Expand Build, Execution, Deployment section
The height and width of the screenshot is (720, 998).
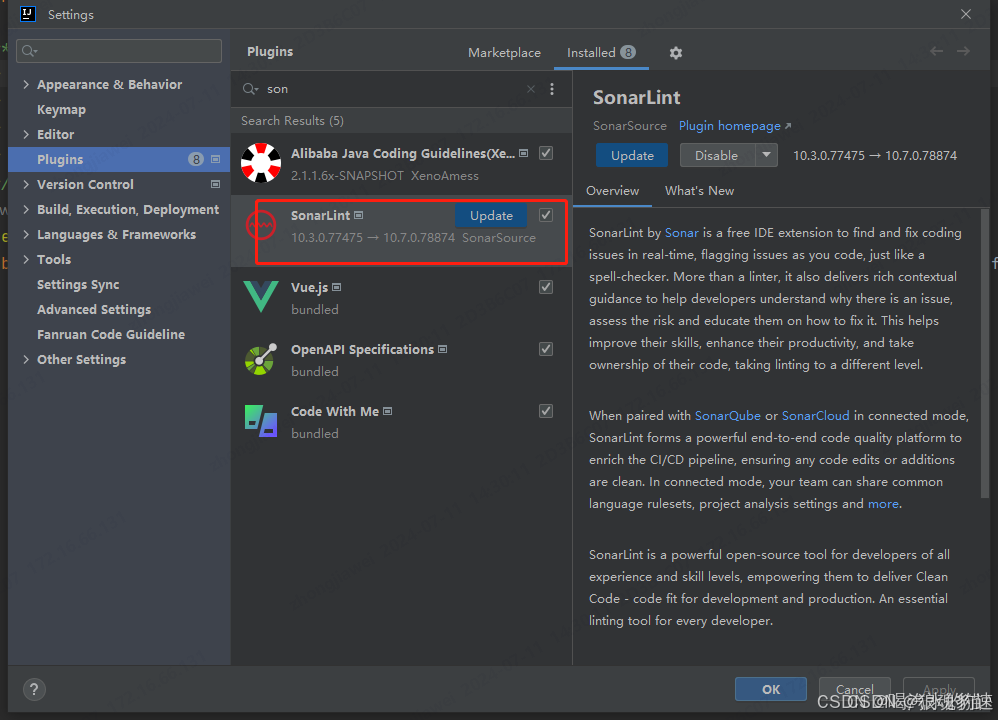[x=26, y=209]
